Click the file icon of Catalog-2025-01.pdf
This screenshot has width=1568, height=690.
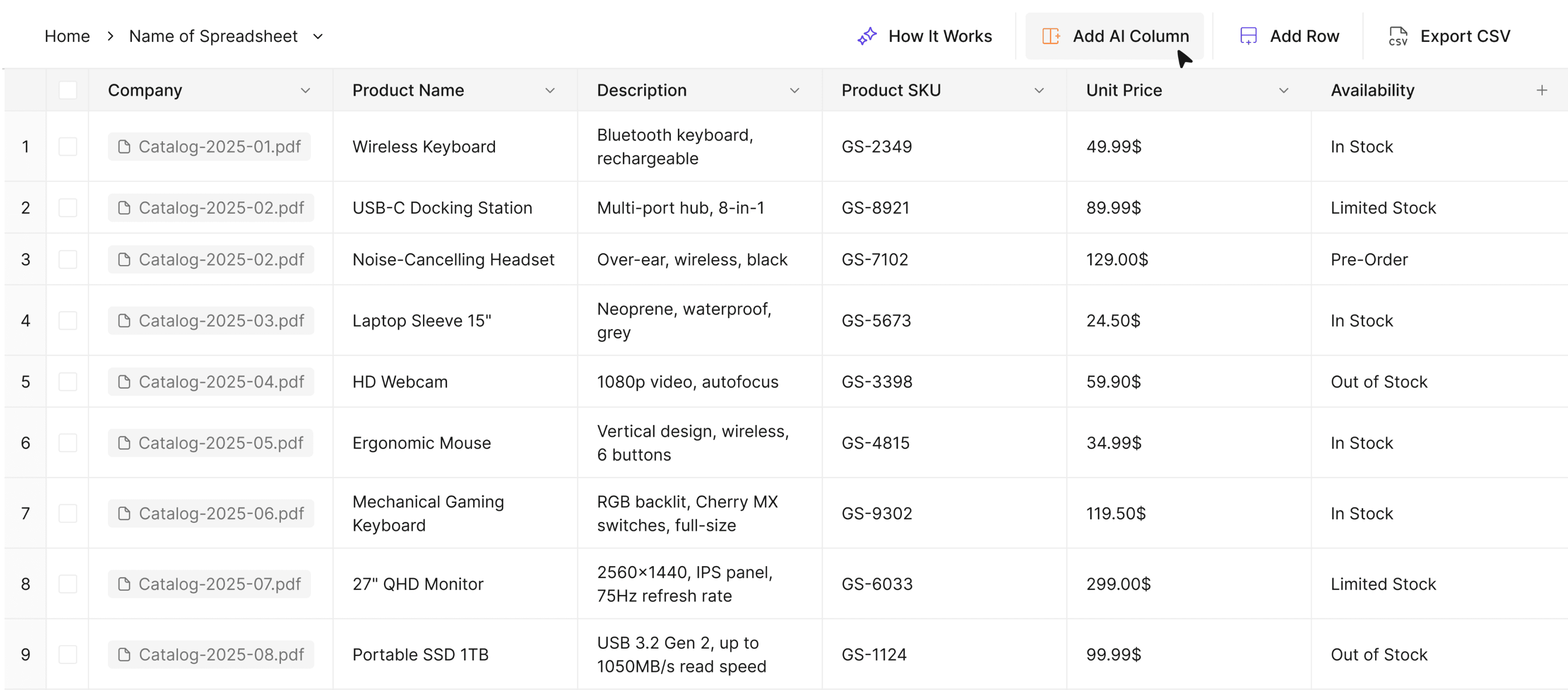click(124, 147)
